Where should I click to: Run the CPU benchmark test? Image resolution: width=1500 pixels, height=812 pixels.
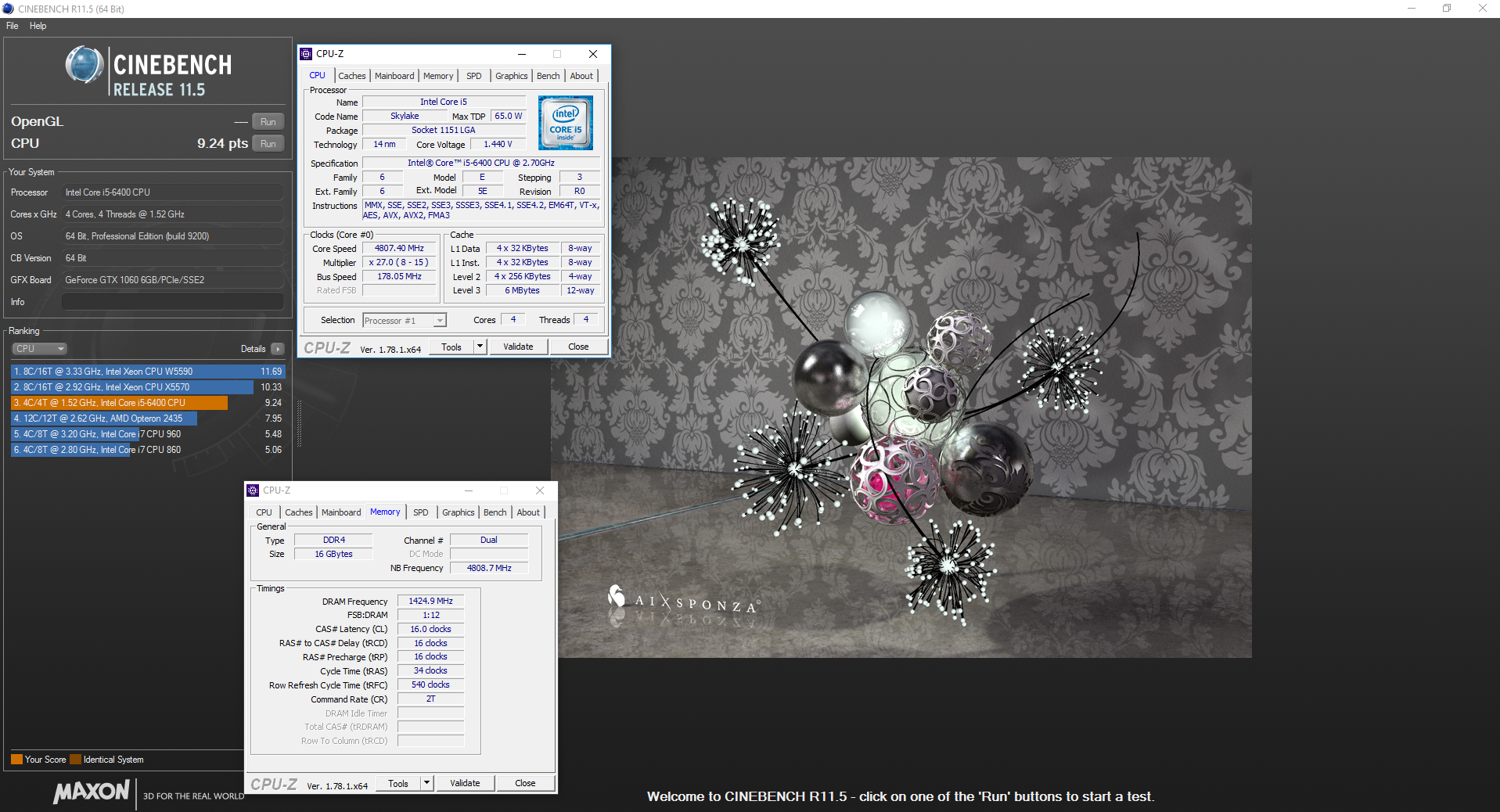point(268,144)
